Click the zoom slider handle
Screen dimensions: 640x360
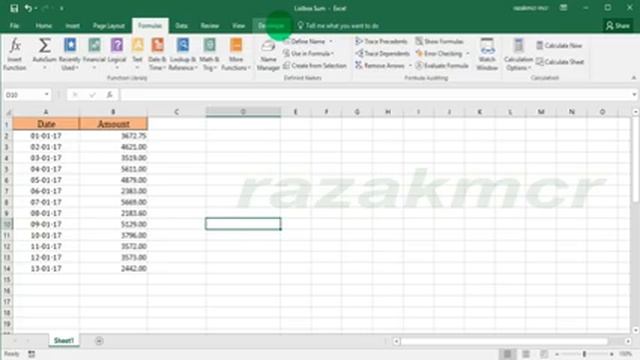pyautogui.click(x=584, y=354)
